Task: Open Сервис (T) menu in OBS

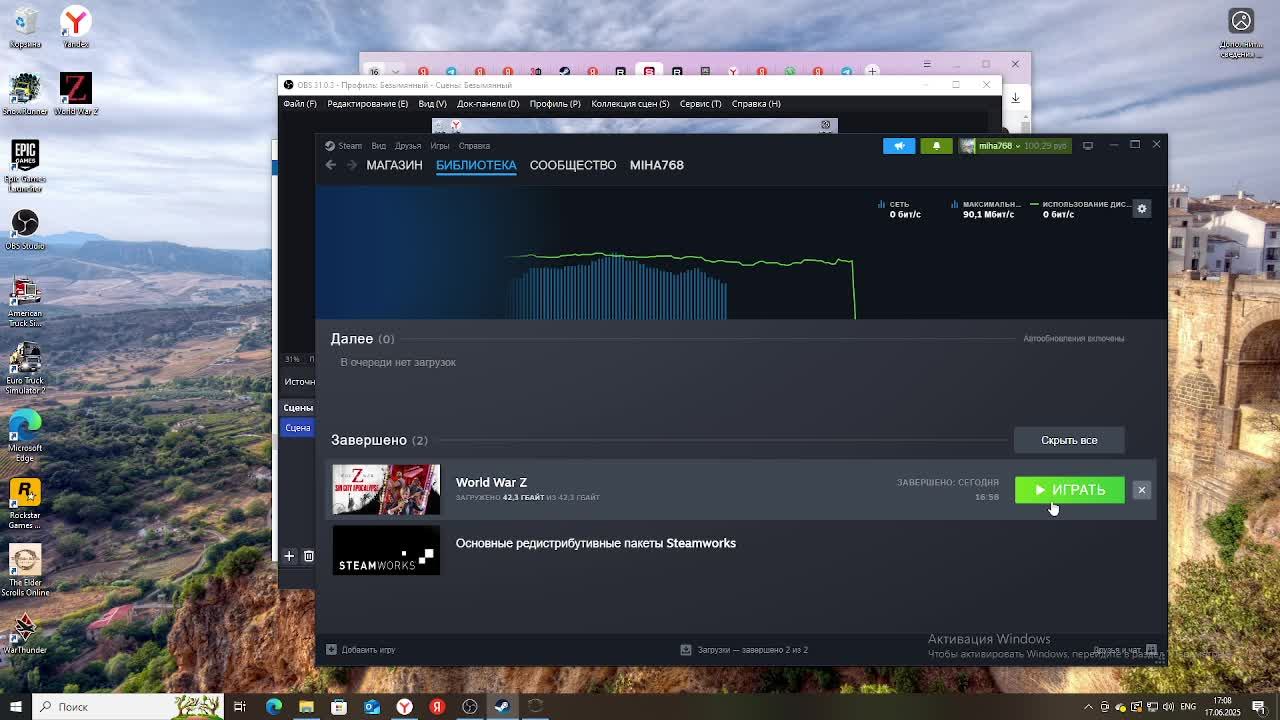Action: pos(700,104)
